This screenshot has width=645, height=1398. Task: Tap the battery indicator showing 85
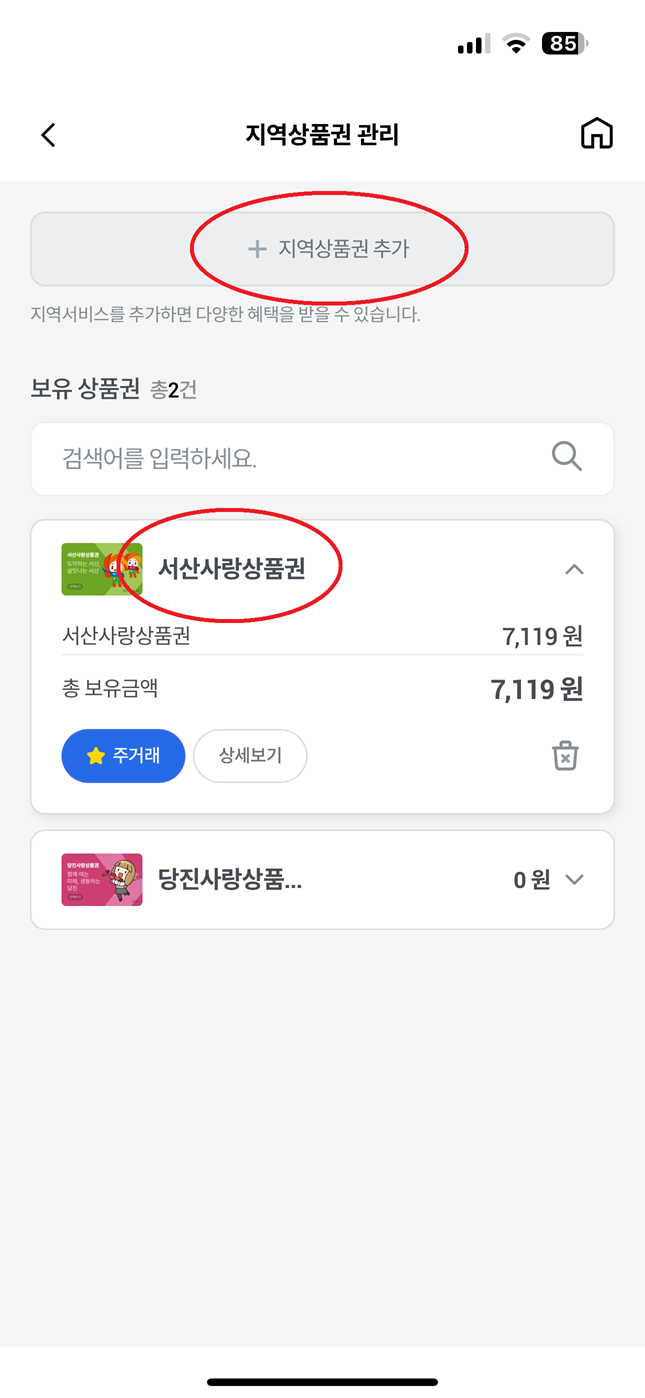coord(565,44)
